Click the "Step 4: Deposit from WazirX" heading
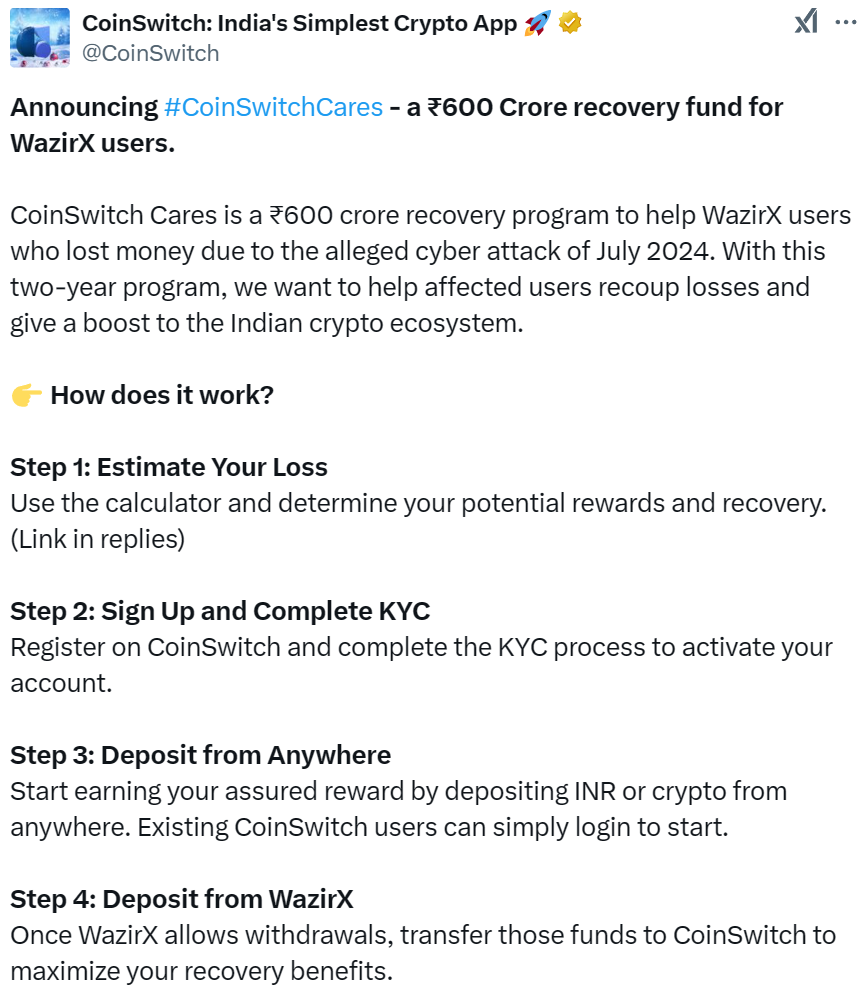Screen dimensions: 865x1001 (x=182, y=899)
